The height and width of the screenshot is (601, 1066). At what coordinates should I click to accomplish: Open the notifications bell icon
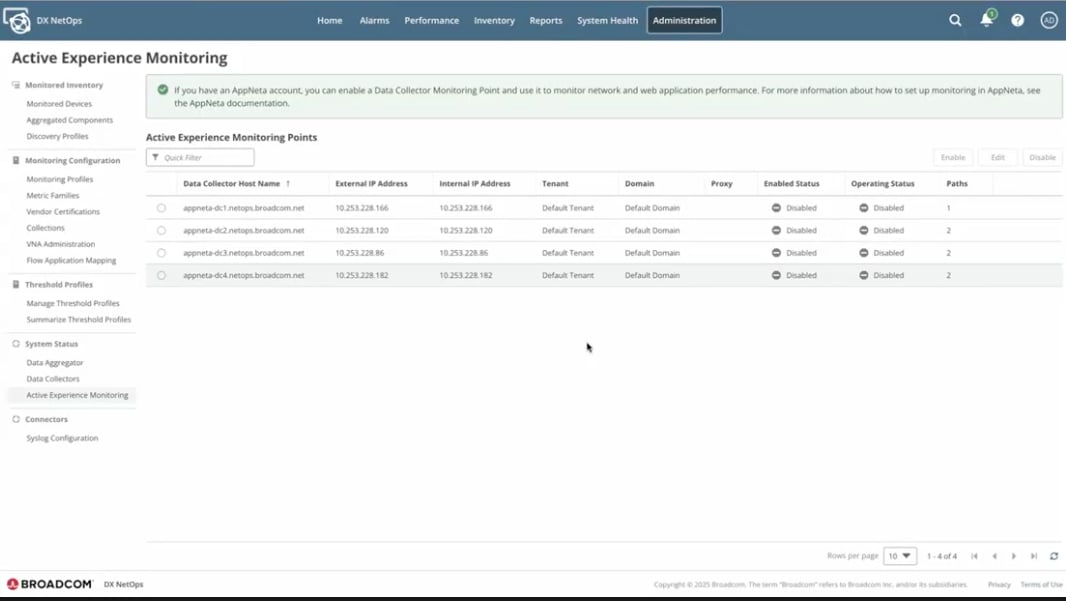(x=986, y=19)
